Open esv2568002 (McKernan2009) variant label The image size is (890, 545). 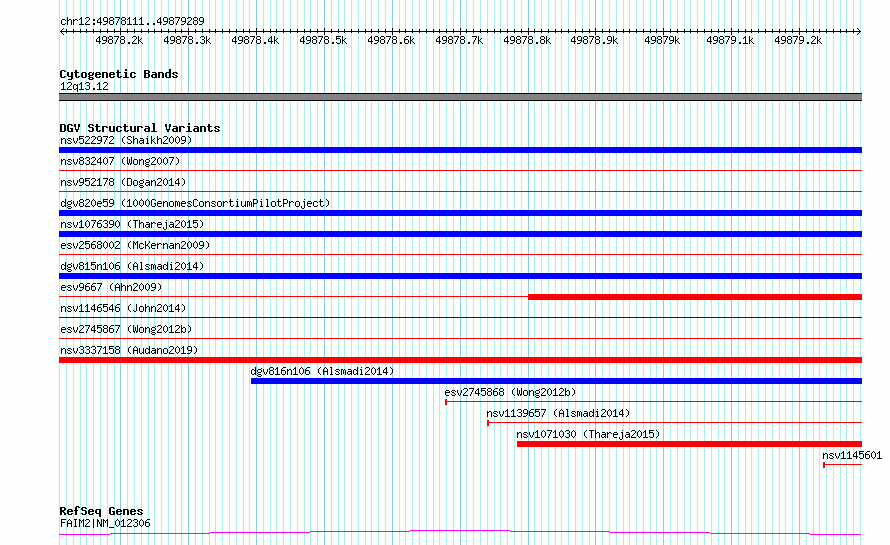coord(135,245)
